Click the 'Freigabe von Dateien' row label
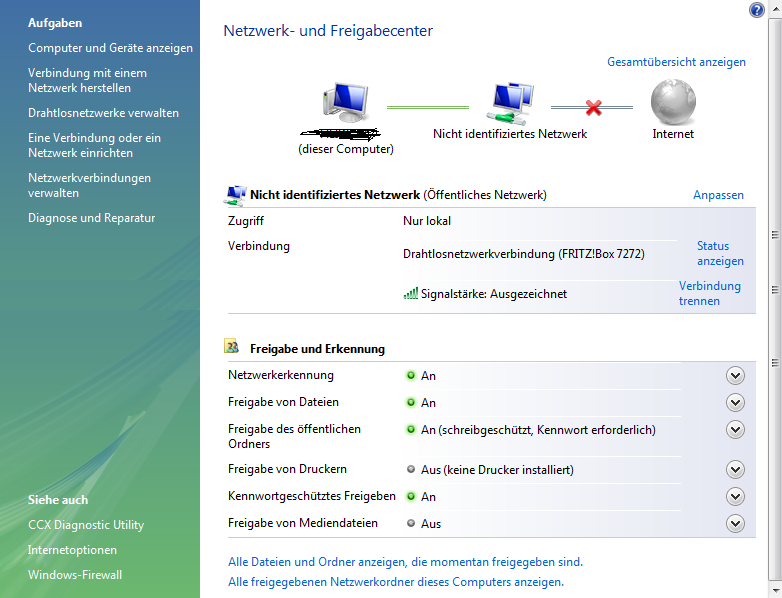Image resolution: width=782 pixels, height=598 pixels. 283,402
